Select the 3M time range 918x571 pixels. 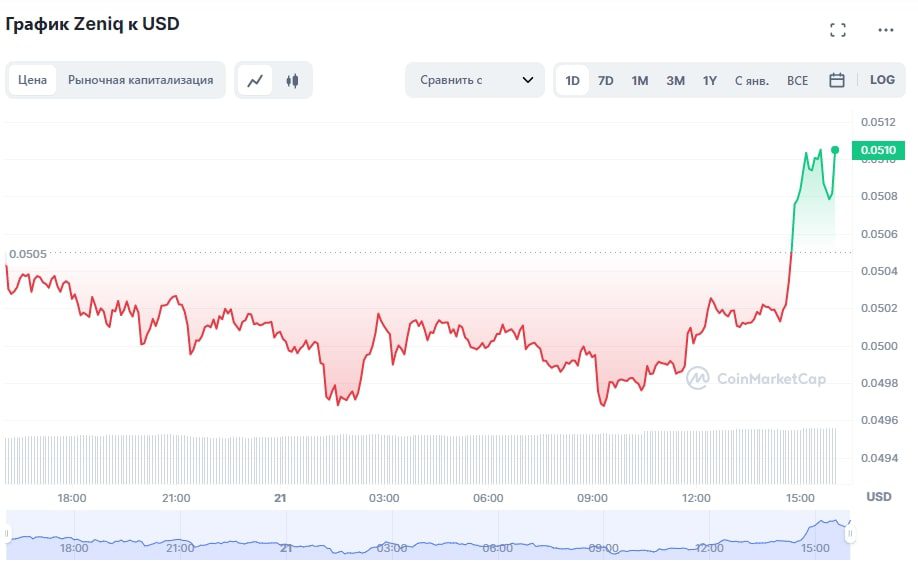pos(675,81)
